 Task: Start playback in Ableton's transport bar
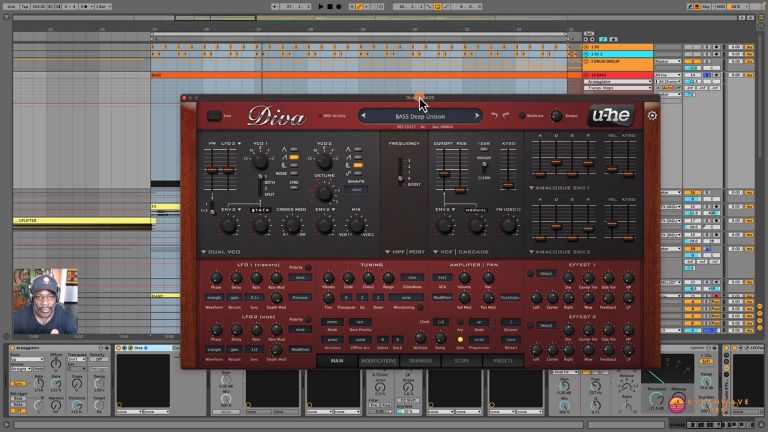tap(321, 6)
